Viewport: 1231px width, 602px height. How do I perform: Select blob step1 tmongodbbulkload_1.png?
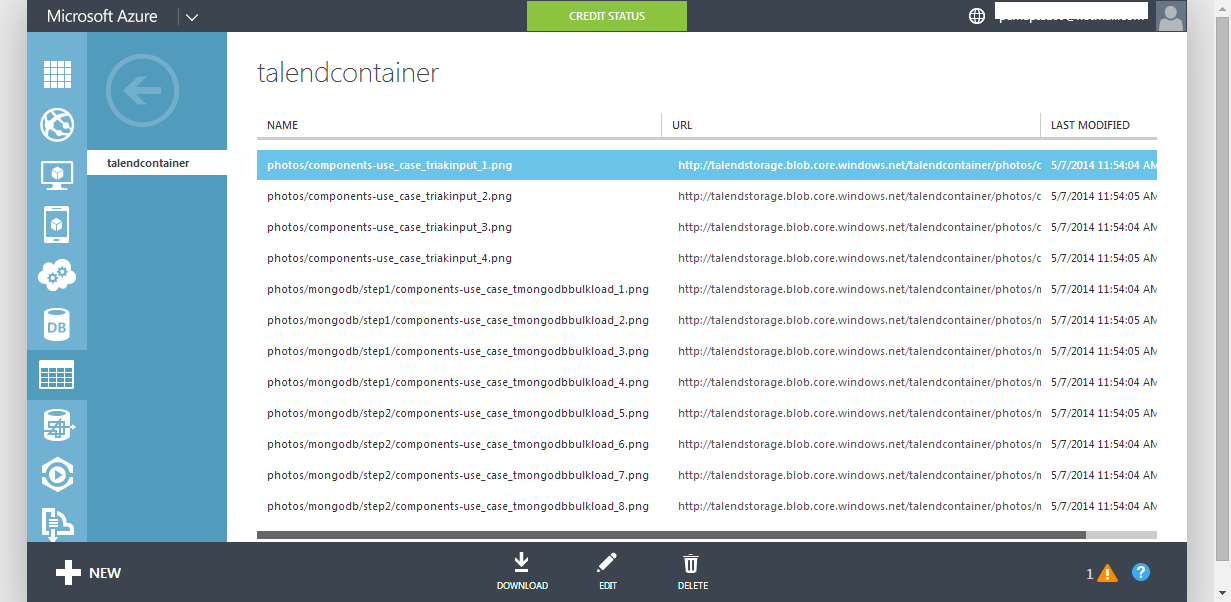coord(458,289)
